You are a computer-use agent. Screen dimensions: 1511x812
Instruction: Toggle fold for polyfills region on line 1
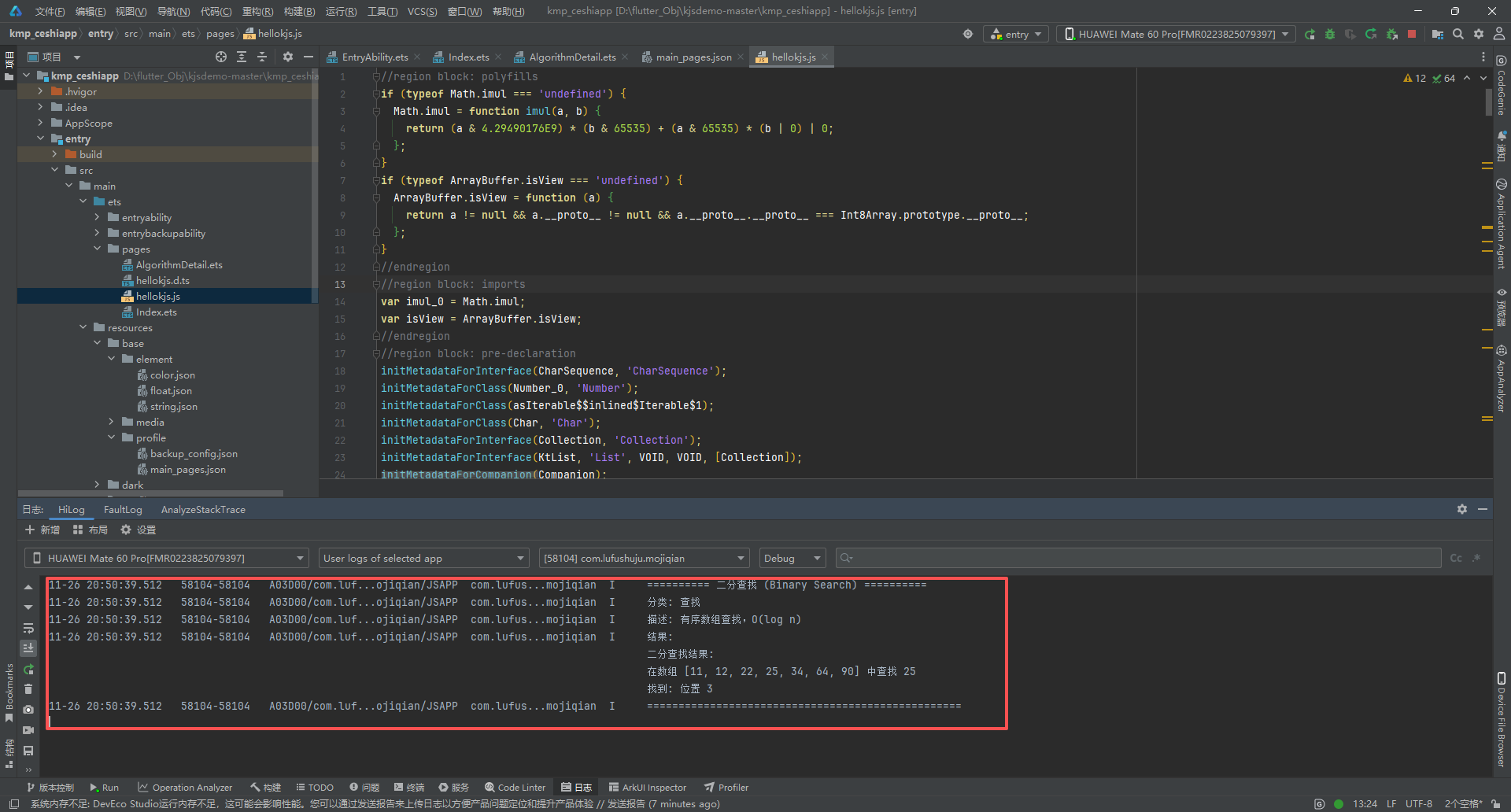(376, 76)
